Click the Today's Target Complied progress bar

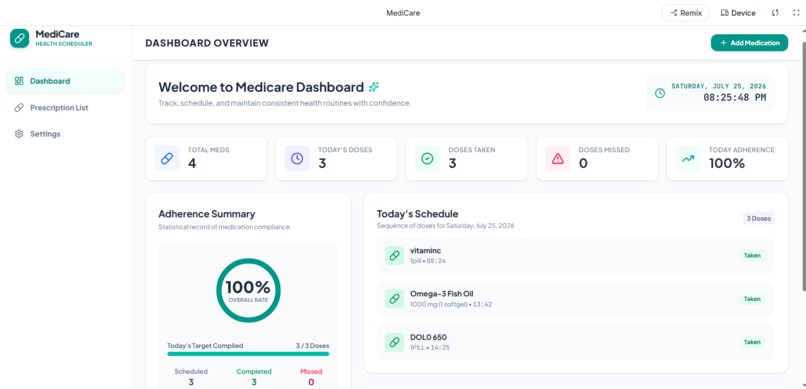(x=248, y=354)
